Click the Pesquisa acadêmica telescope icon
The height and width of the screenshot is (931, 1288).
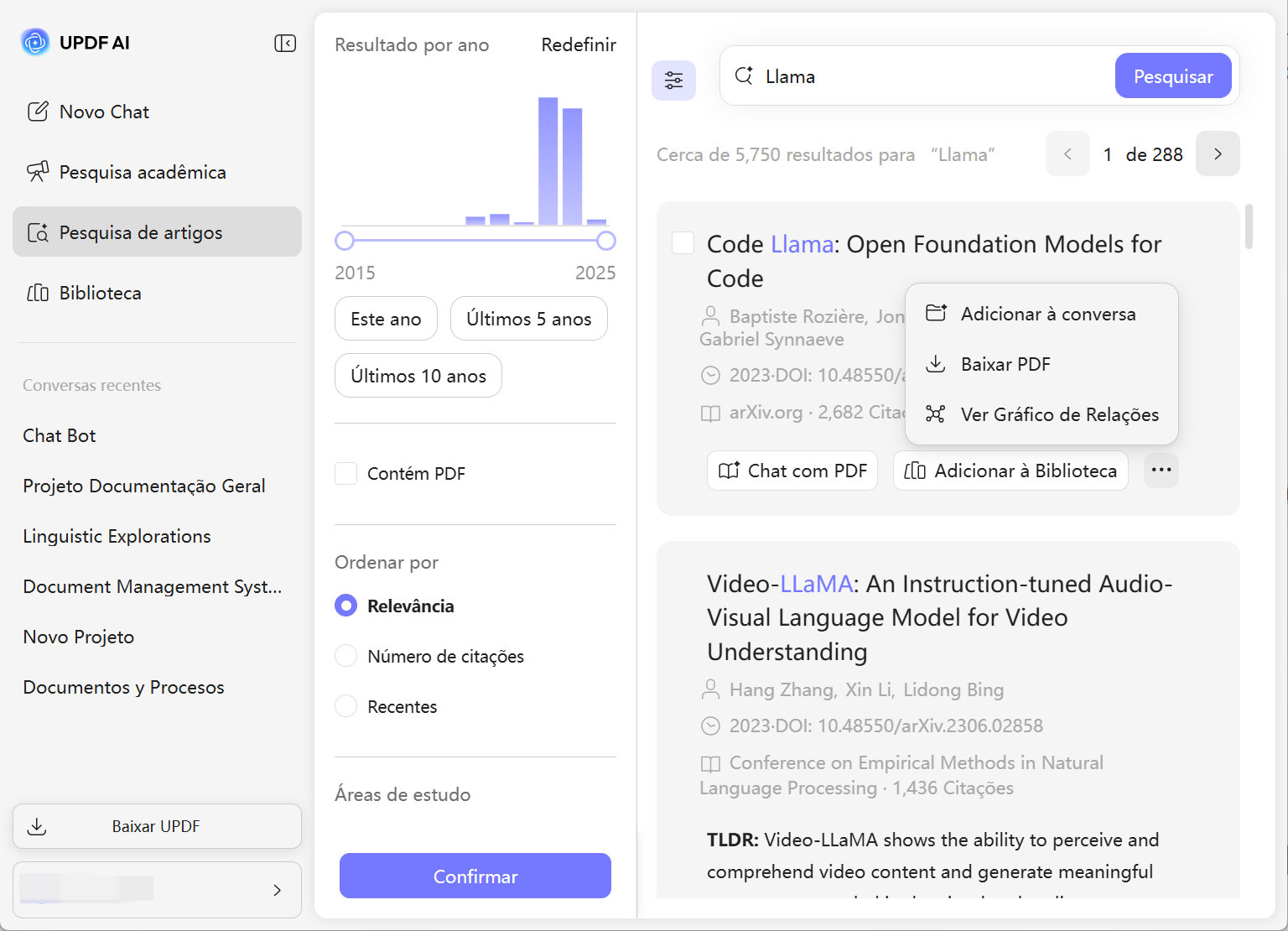38,172
